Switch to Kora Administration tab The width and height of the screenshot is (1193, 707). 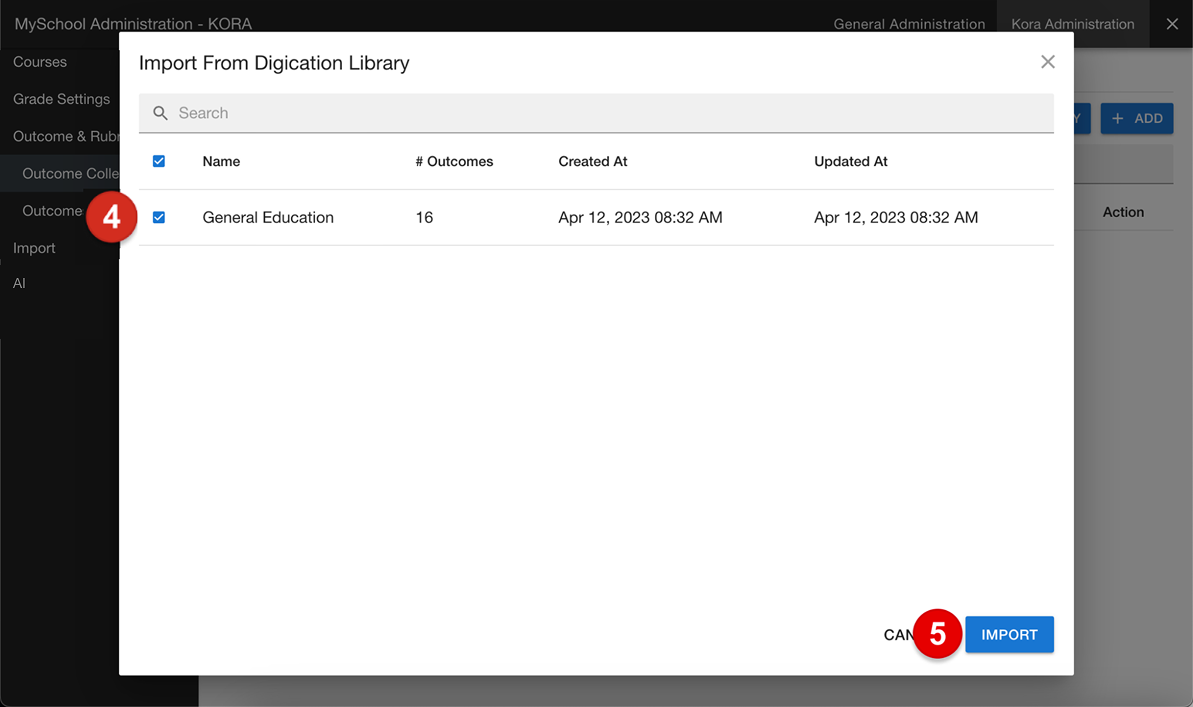point(1072,24)
